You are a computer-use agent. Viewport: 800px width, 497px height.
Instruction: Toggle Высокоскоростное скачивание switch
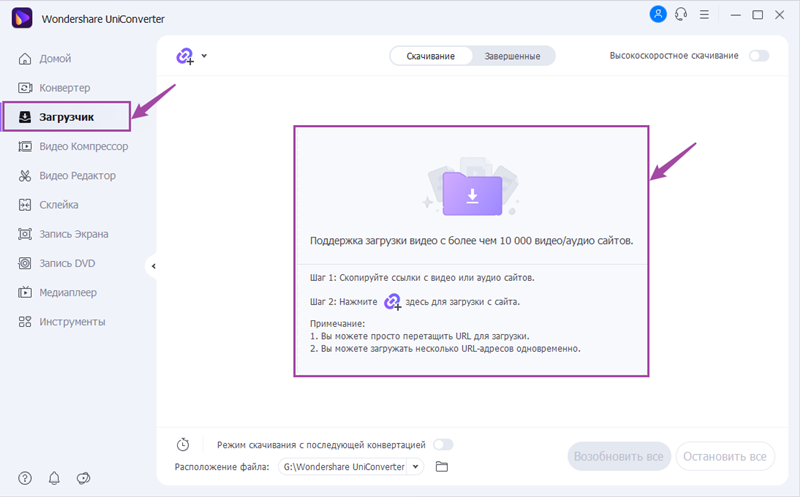pos(759,56)
